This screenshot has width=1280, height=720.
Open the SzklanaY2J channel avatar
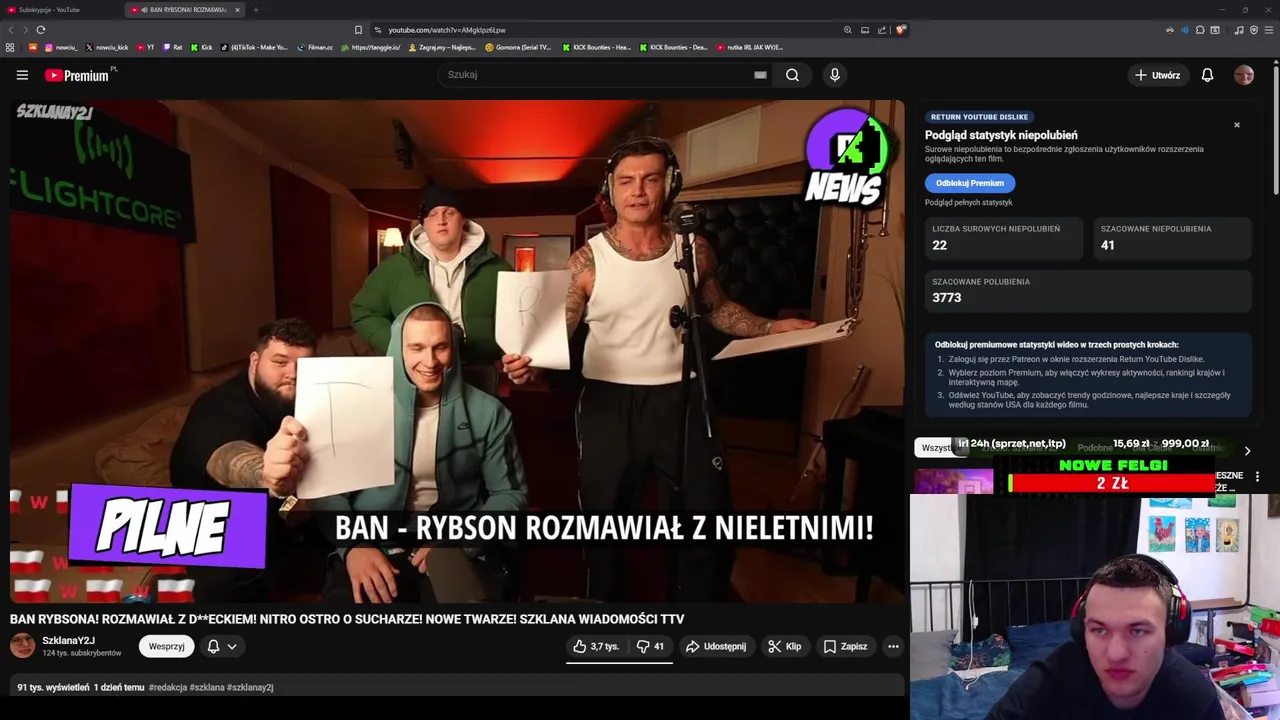tap(22, 646)
